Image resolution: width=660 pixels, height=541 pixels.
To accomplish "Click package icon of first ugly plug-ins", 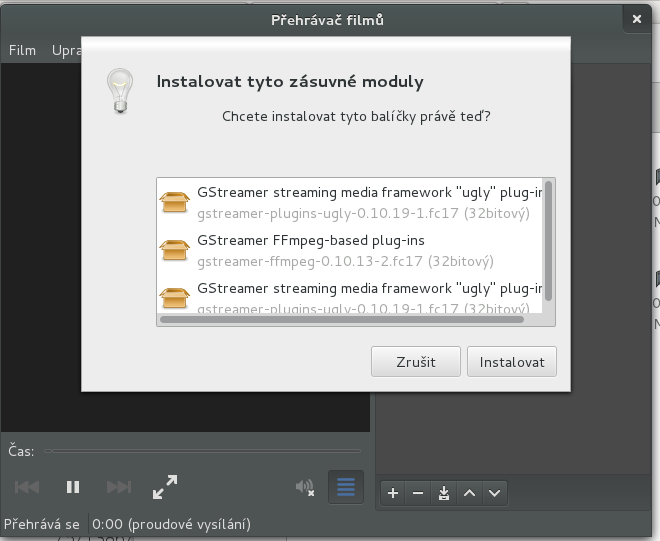I will 175,202.
